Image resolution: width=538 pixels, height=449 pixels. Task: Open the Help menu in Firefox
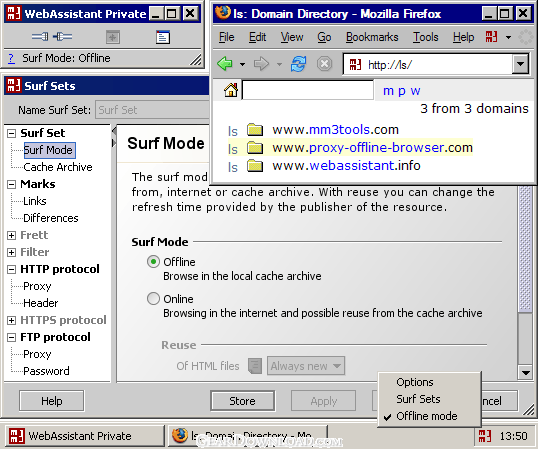463,37
